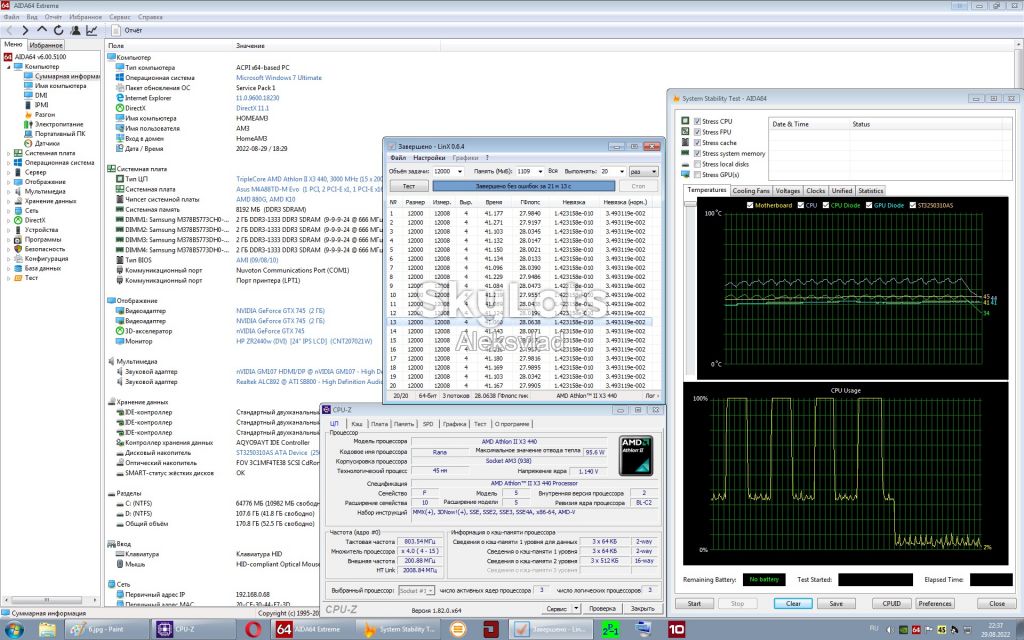
Task: Expand the Мультимедиа tree node
Action: (x=8, y=191)
